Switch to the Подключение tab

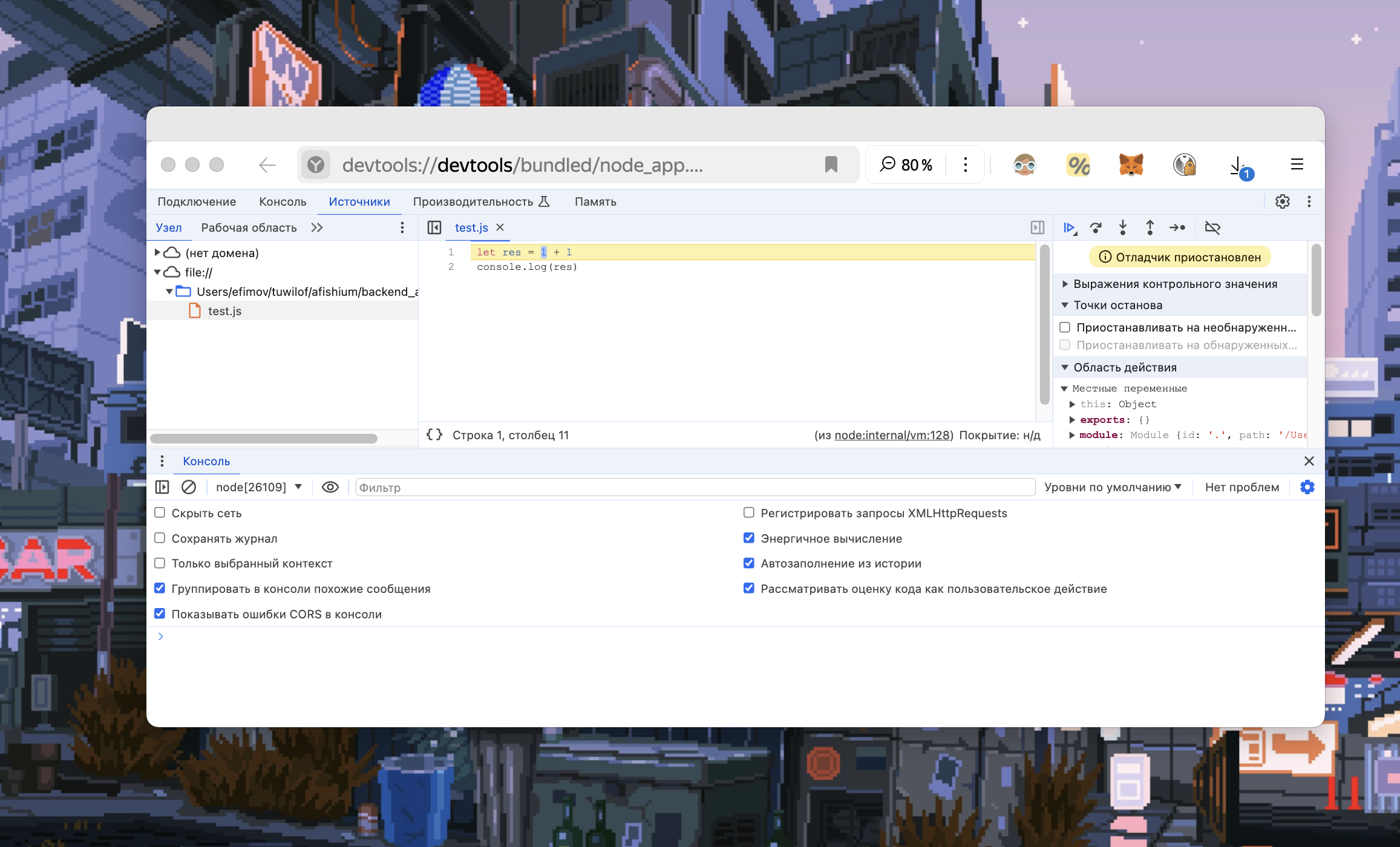point(197,201)
